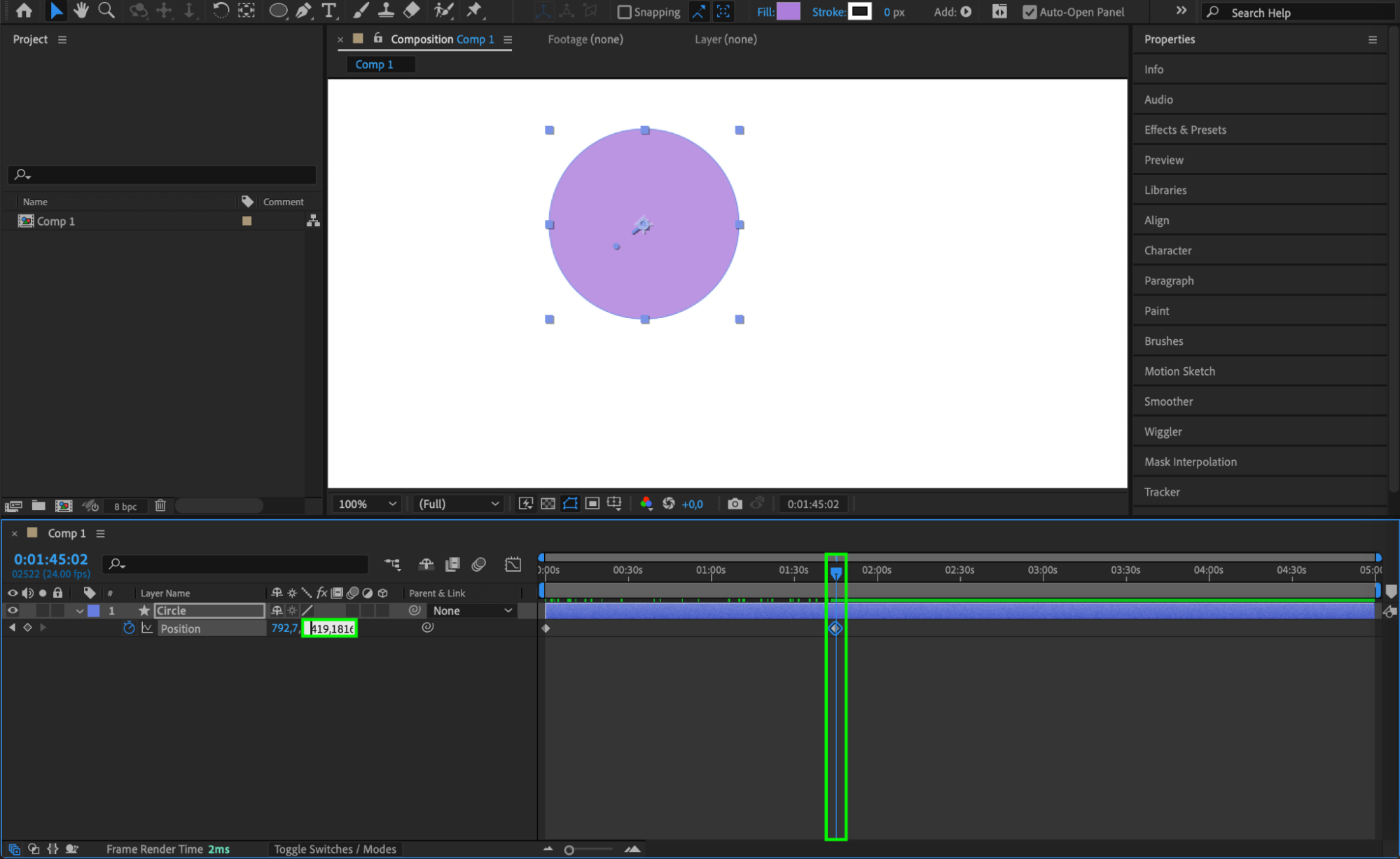Click the Fill color swatch

tap(788, 12)
